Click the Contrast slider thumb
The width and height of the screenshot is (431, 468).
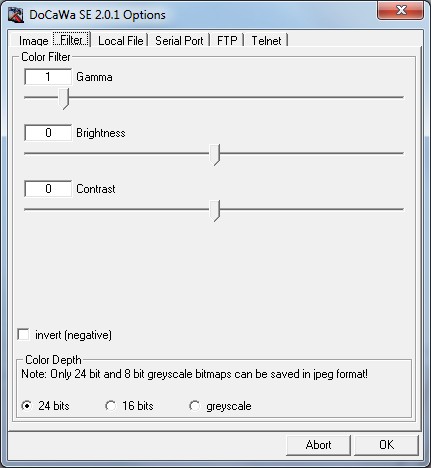tap(215, 211)
